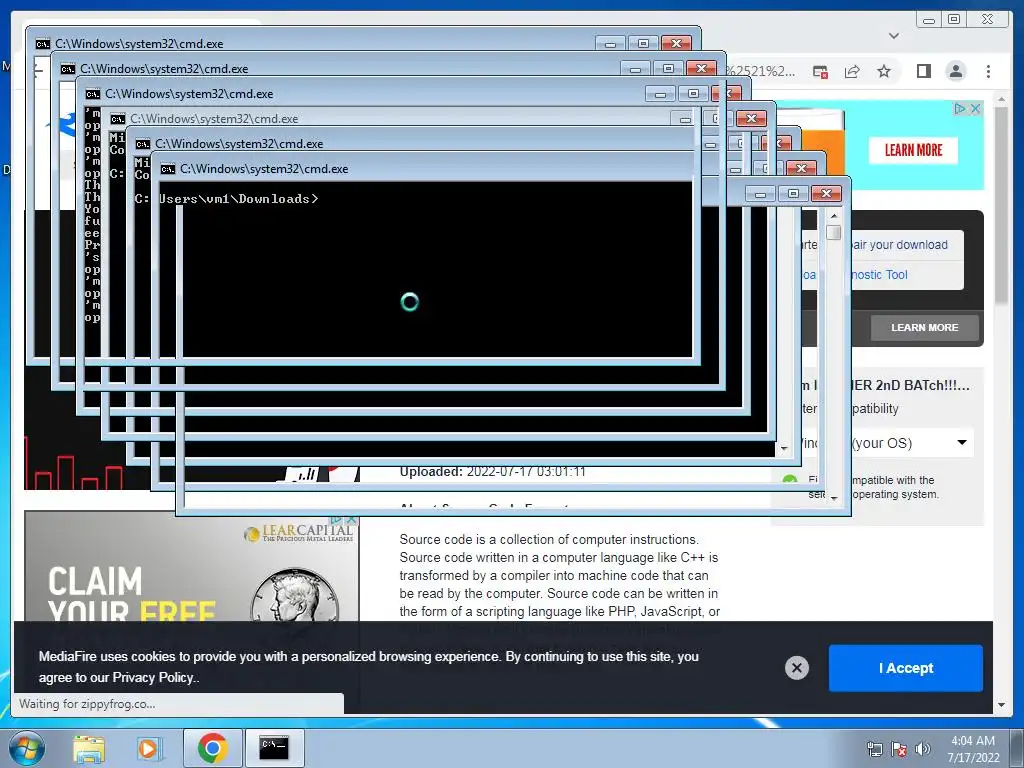
Task: Click the browser scrollbar up arrow
Action: pyautogui.click(x=1001, y=99)
